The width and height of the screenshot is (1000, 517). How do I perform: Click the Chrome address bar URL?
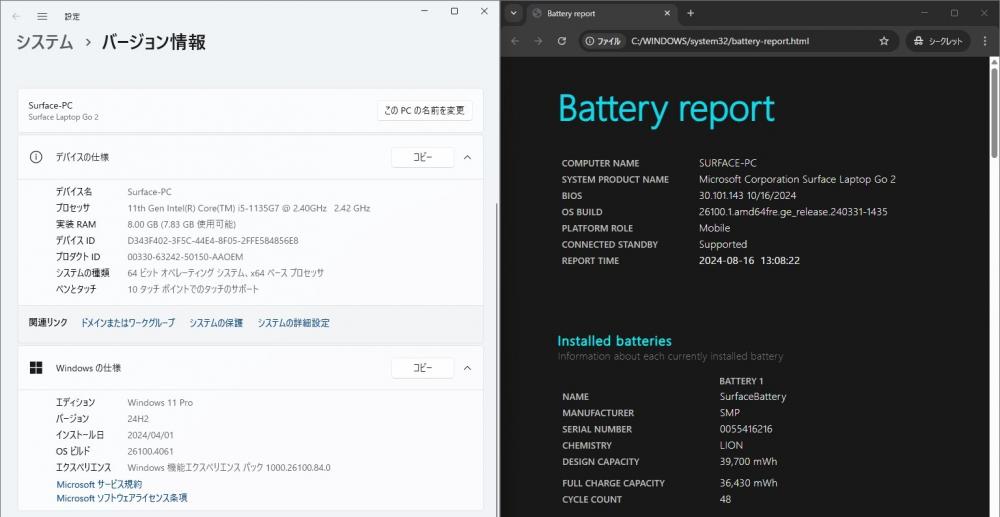pos(720,41)
